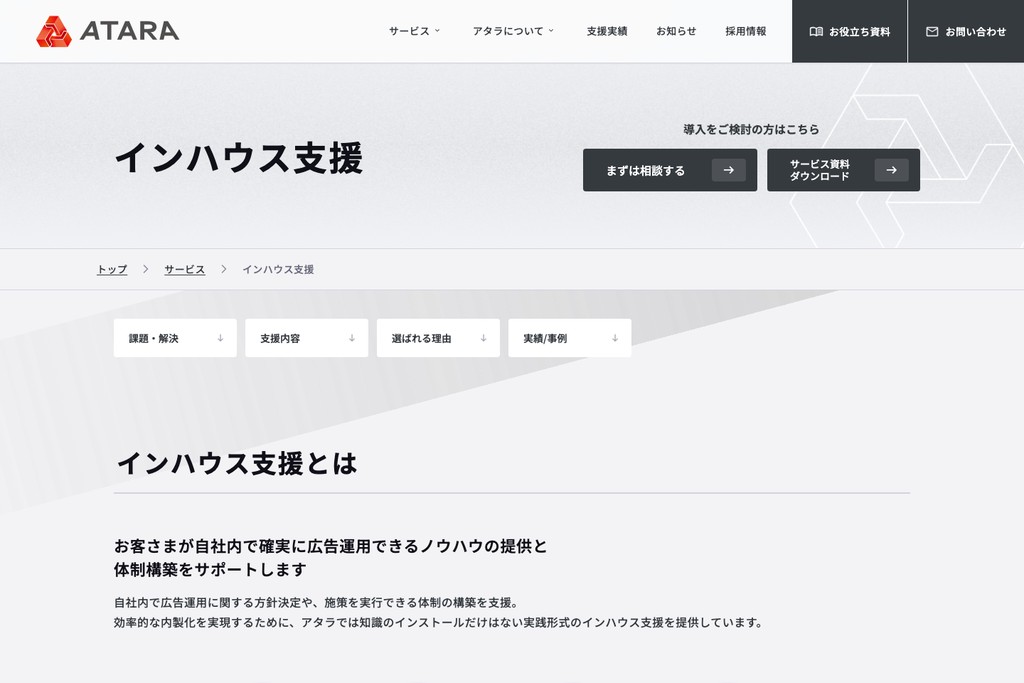Click the down arrow on 課題・解決
The image size is (1024, 683).
pos(220,338)
